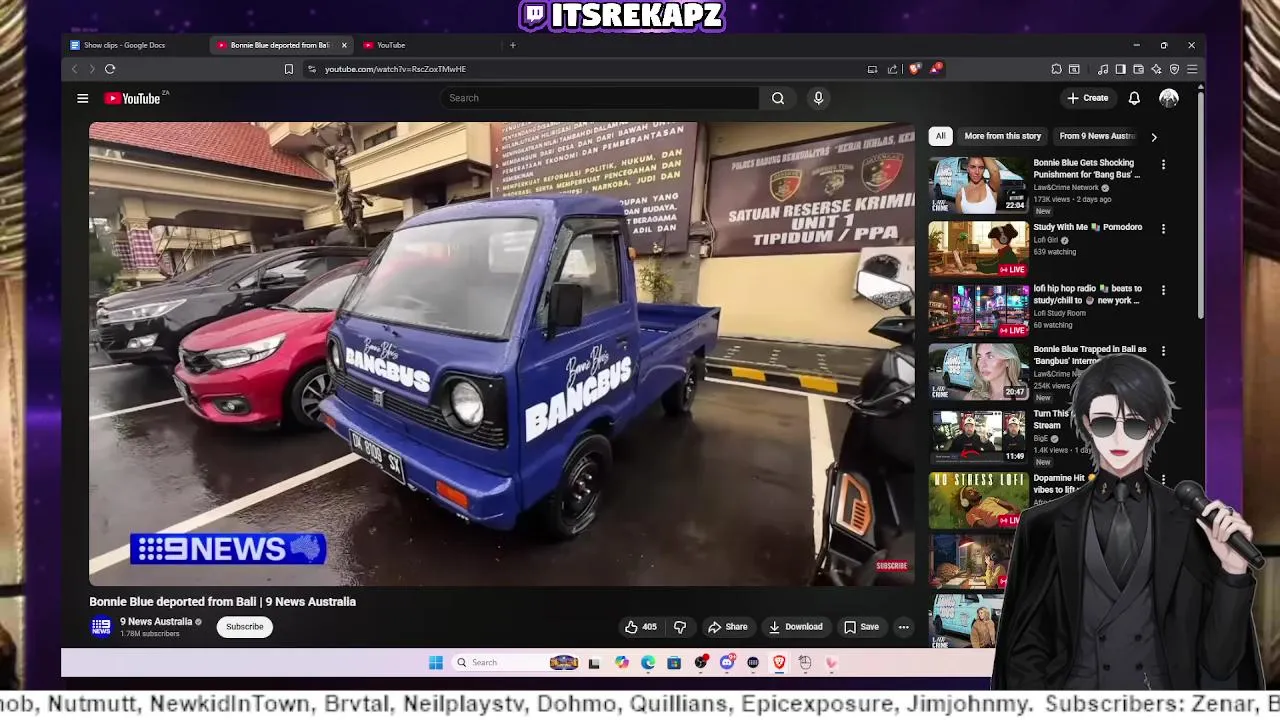Open 'Study With Me Pomodoro' live thumbnail

[x=979, y=249]
